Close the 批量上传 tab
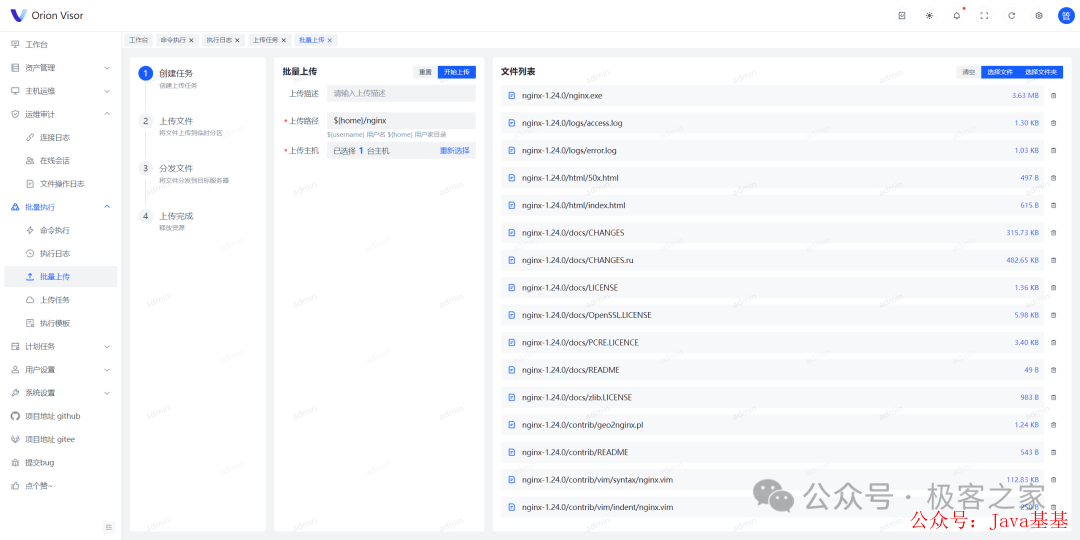This screenshot has width=1080, height=540. [330, 40]
